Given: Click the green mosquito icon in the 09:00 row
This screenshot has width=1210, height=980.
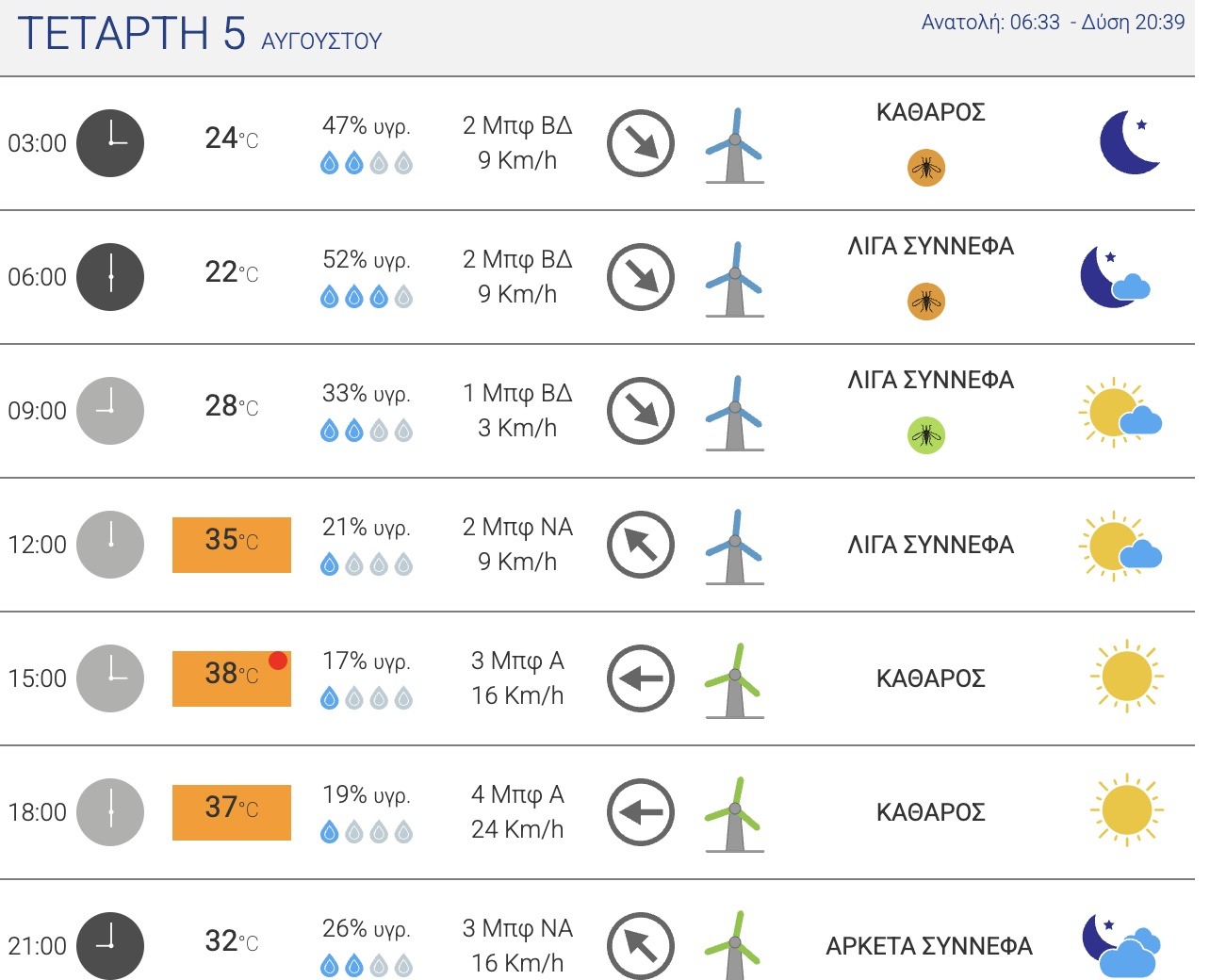Looking at the screenshot, I should point(926,435).
